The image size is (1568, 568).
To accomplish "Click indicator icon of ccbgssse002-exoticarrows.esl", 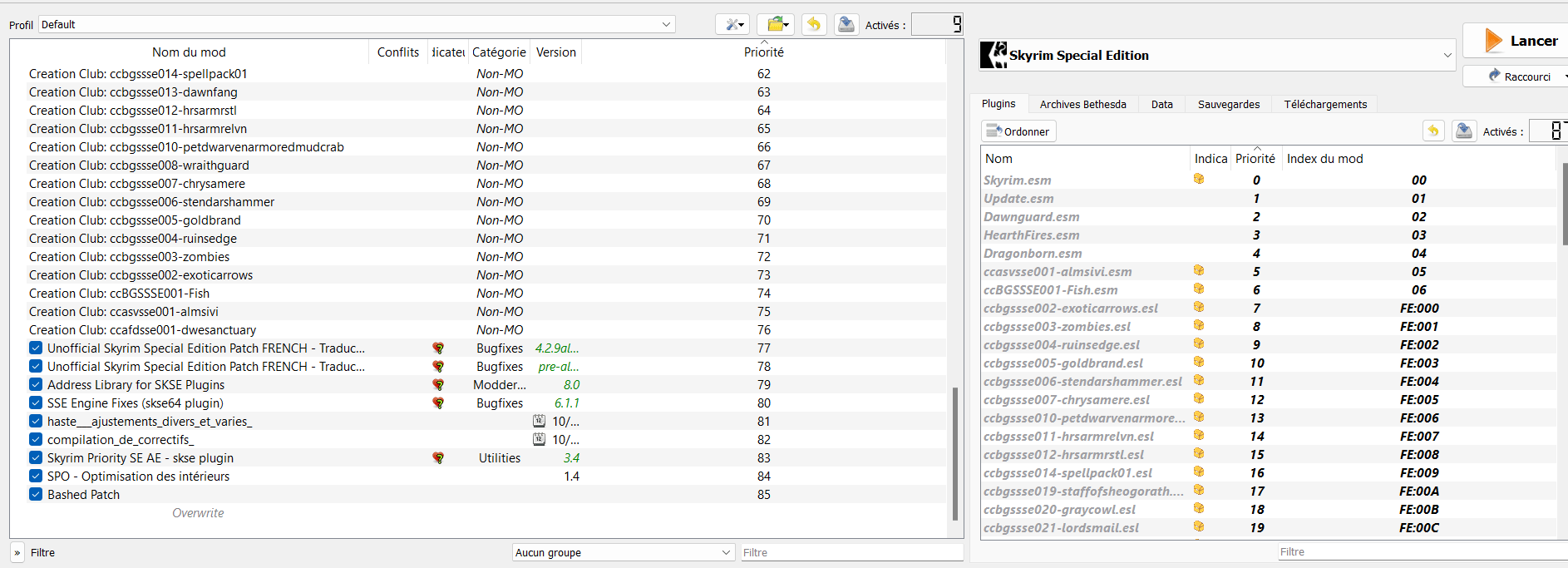I will tap(1199, 307).
